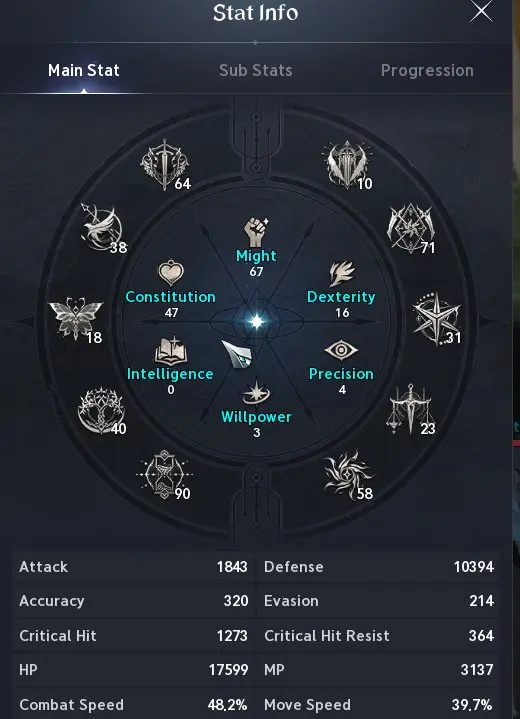Click the Intelligence book icon
This screenshot has width=520, height=719.
[x=171, y=350]
